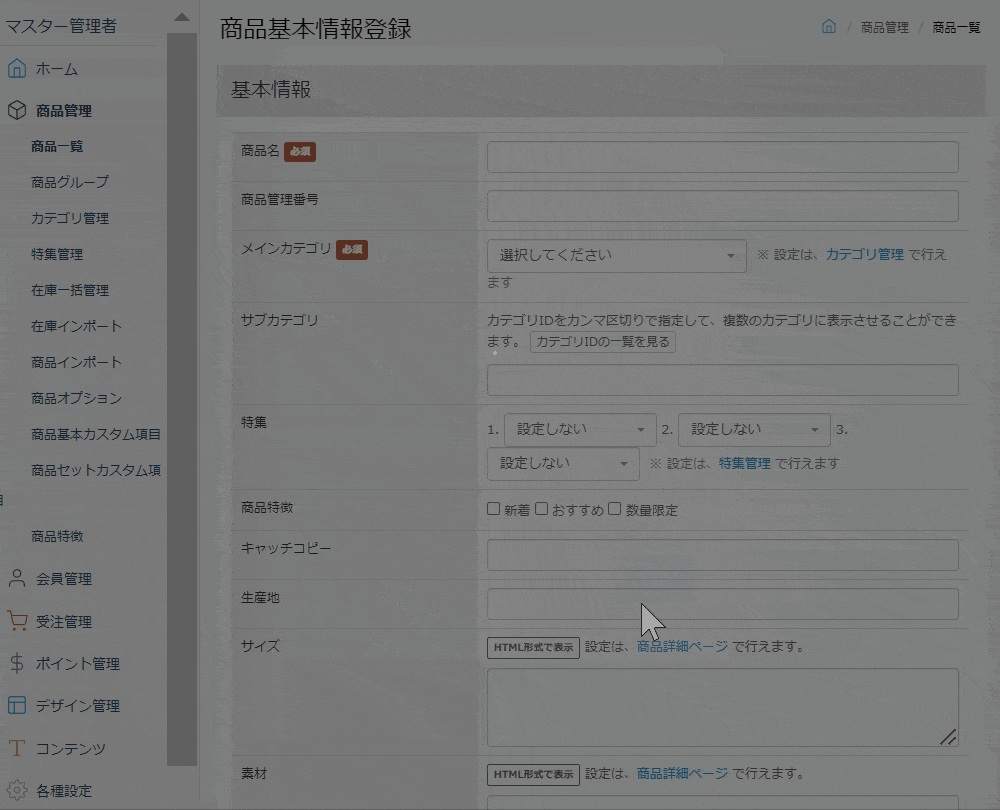Tick the 数量限定 checkbox
Viewport: 1000px width, 810px height.
coord(615,508)
